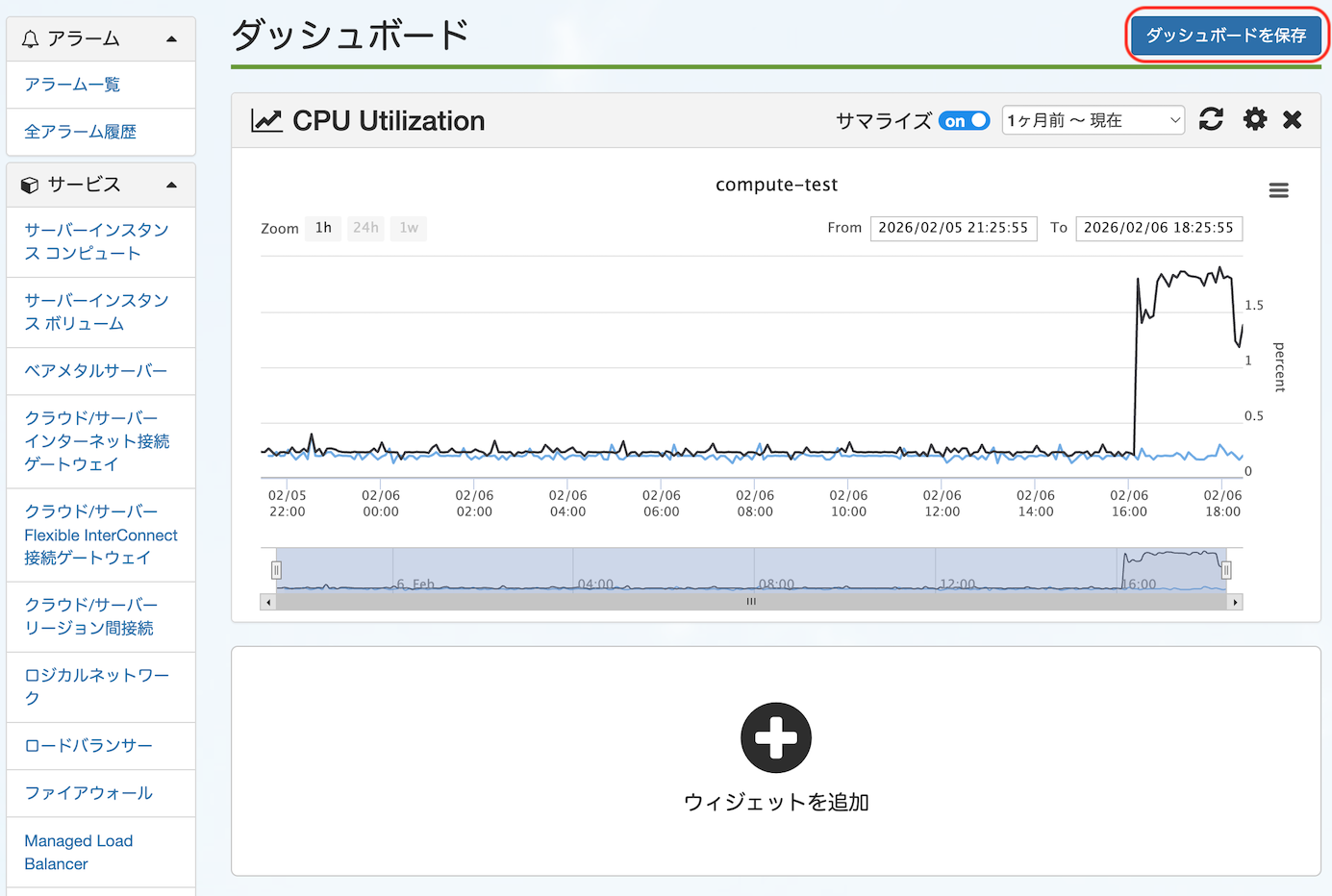This screenshot has height=896, width=1332.
Task: Open アラーム一覧 in the sidebar
Action: (72, 85)
